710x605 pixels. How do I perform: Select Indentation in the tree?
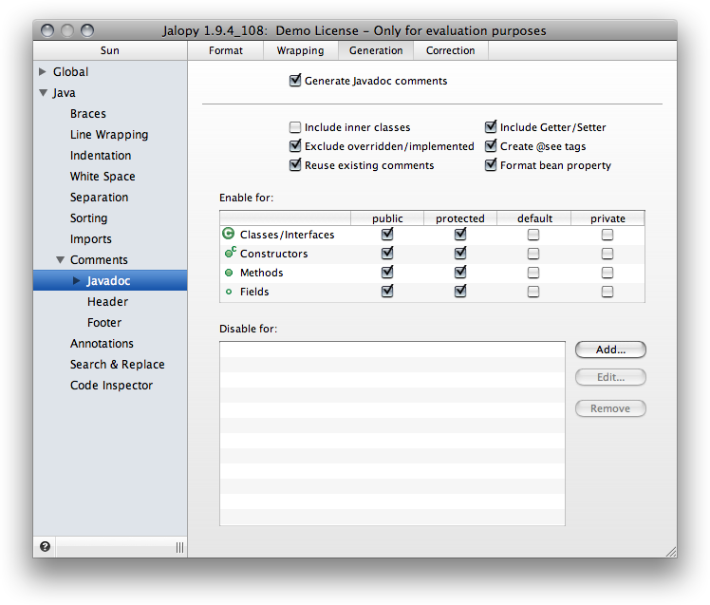101,155
